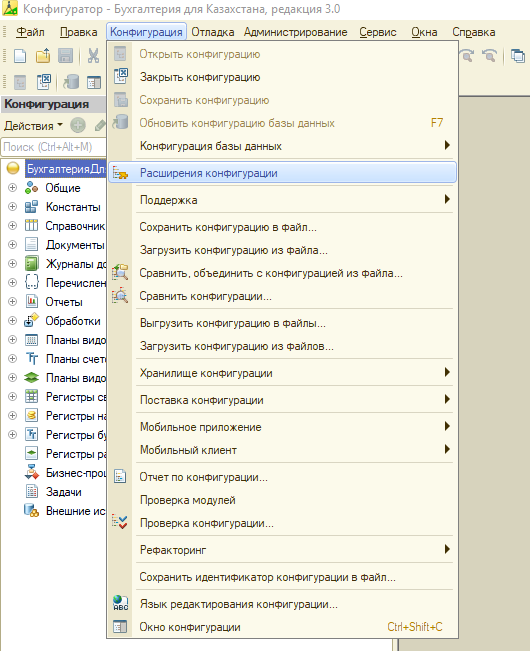The width and height of the screenshot is (530, 651).
Task: Click the green Add button in Конфигурация panel
Action: pyautogui.click(x=78, y=125)
